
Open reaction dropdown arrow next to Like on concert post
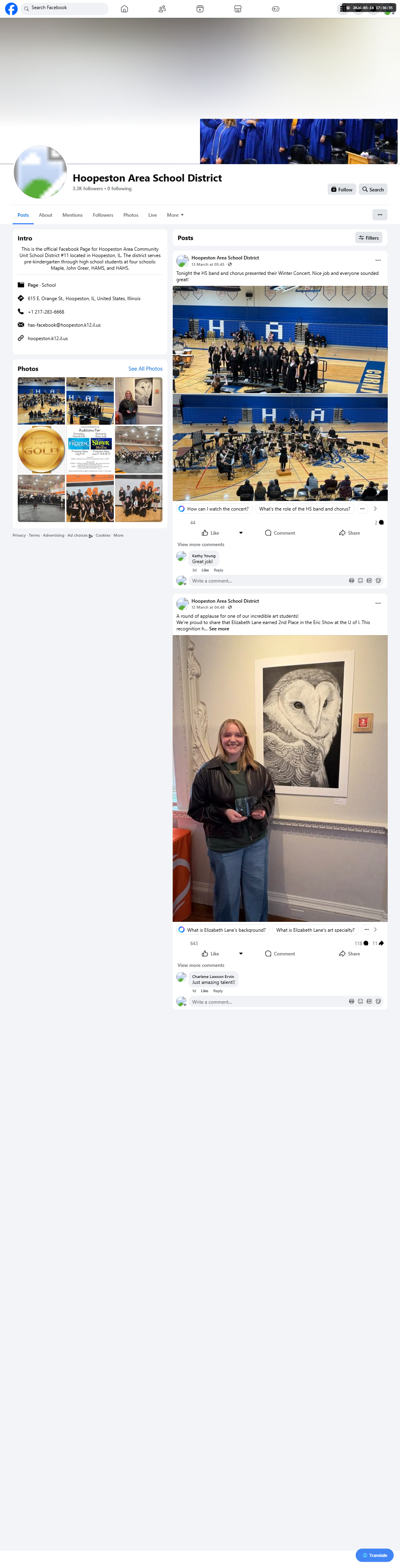[x=241, y=533]
